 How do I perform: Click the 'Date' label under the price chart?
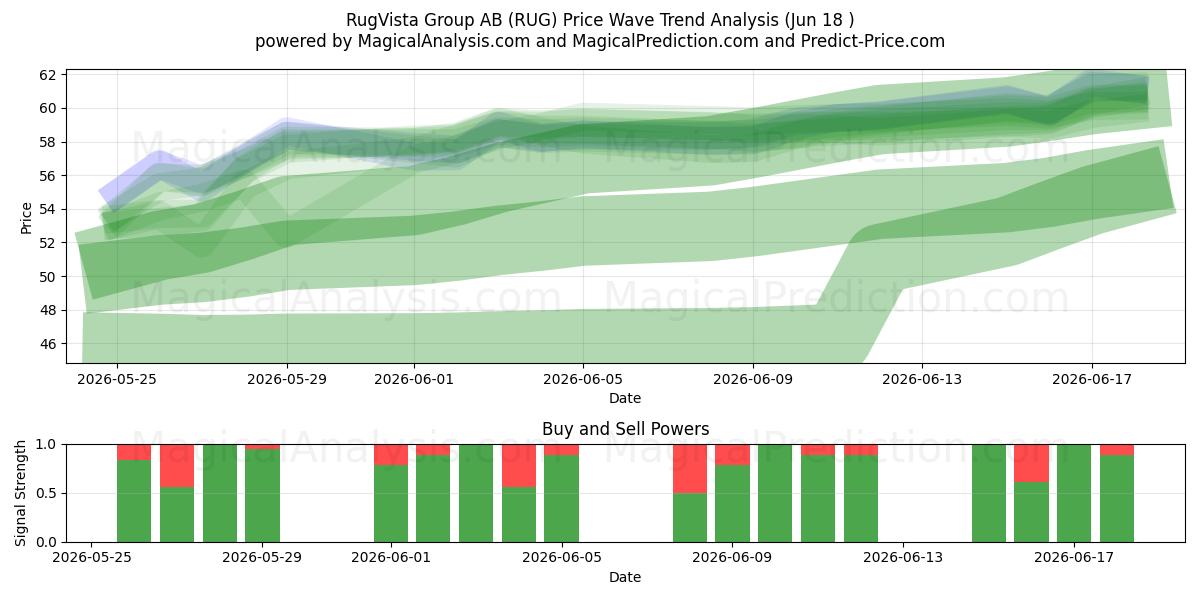tap(625, 398)
